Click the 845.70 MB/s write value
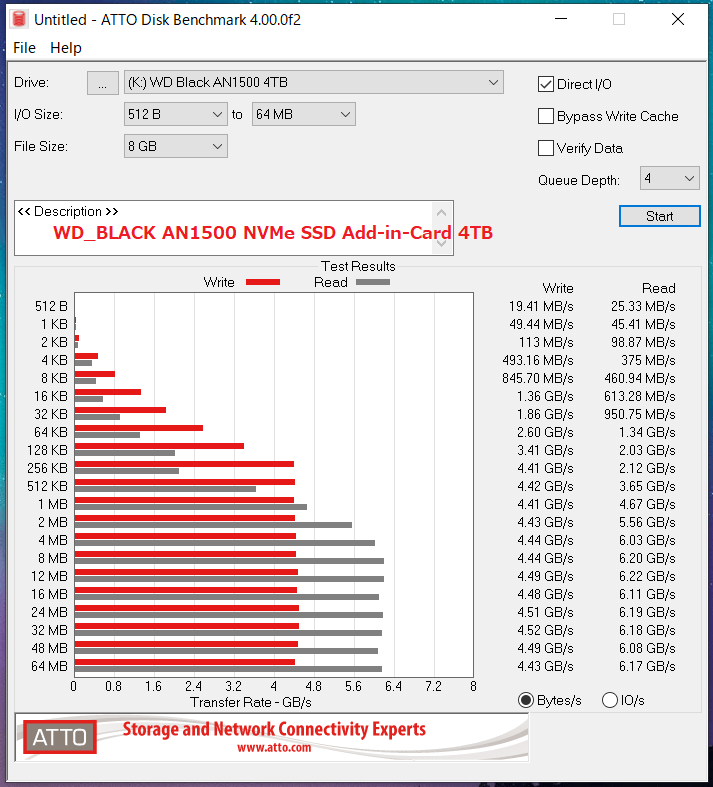Image resolution: width=713 pixels, height=787 pixels. tap(537, 378)
